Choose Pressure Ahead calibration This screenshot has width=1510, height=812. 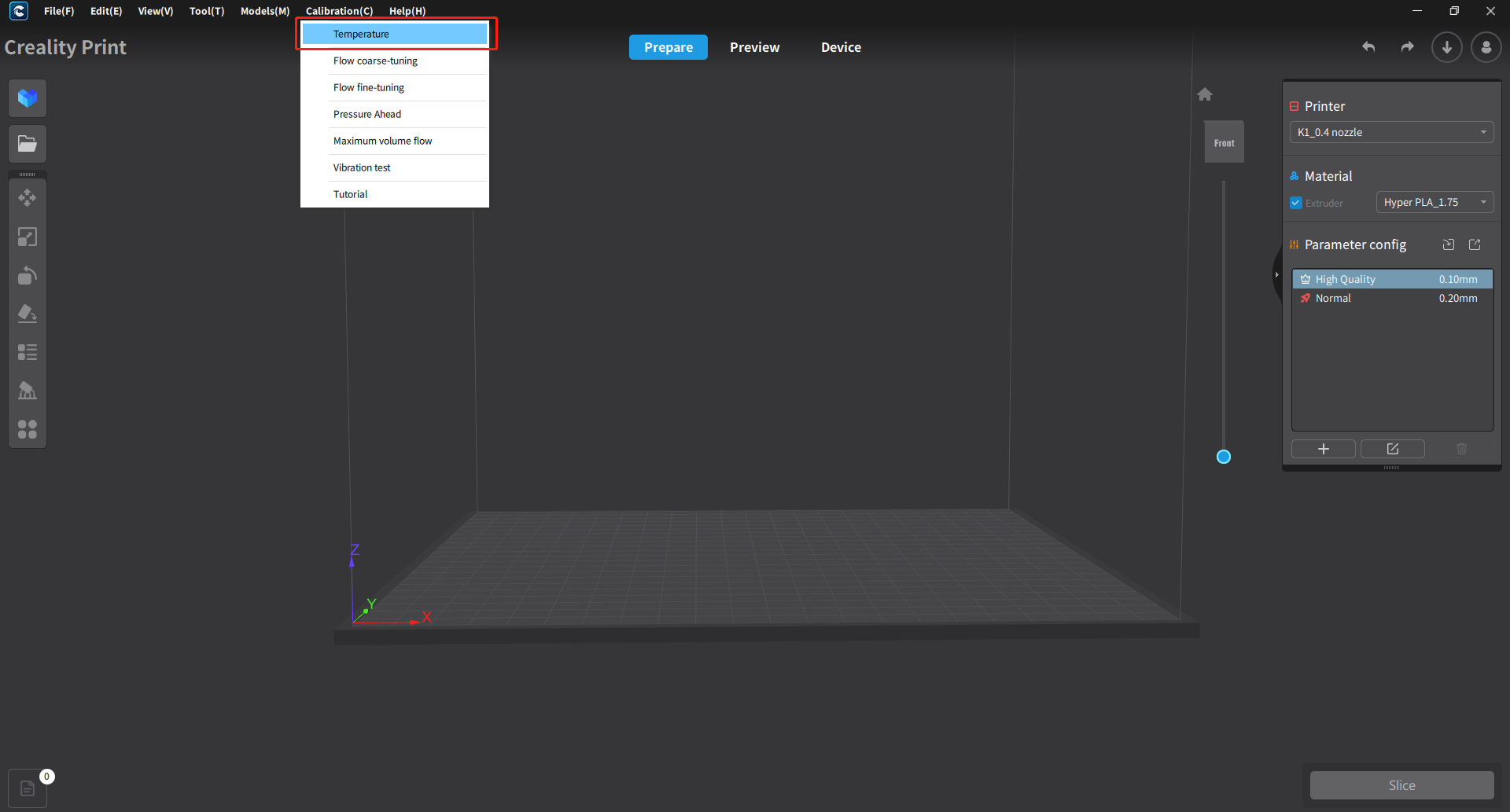(x=395, y=114)
